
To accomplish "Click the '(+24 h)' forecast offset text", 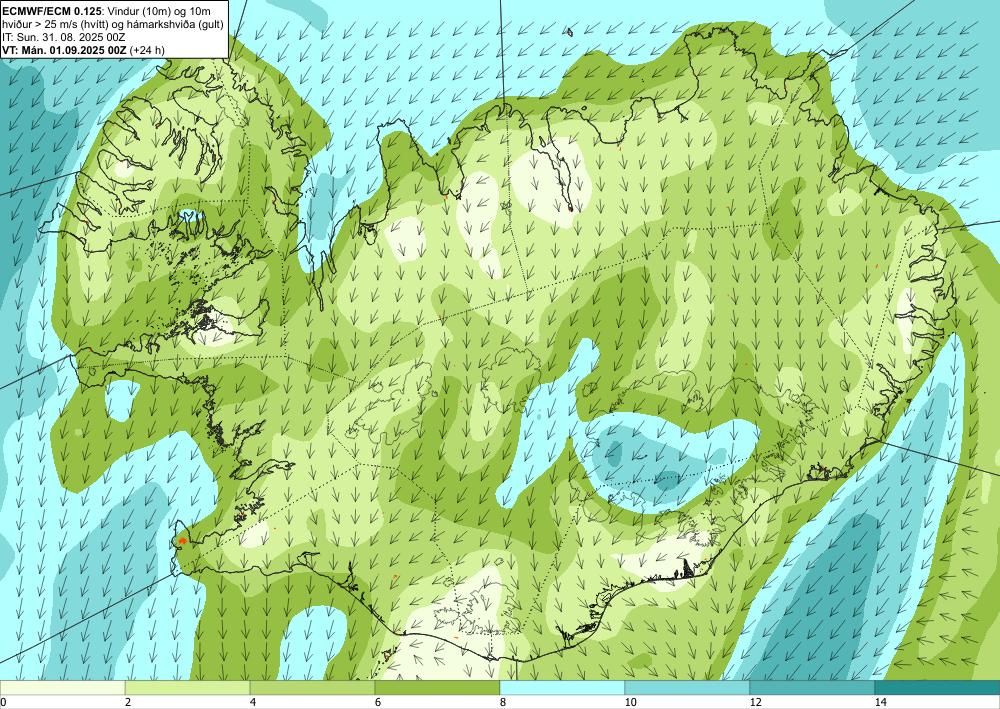I will 147,50.
